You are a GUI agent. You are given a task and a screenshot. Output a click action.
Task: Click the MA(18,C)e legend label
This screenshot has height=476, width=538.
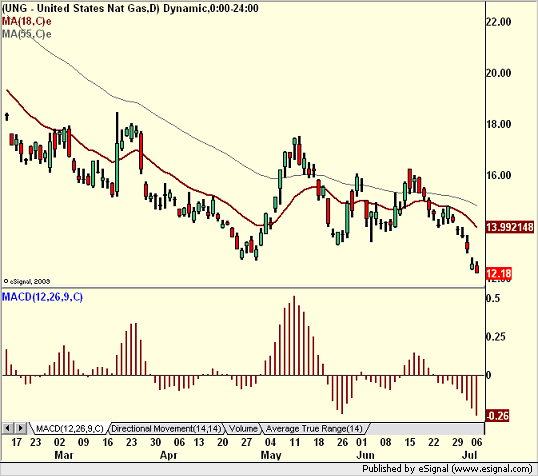click(x=27, y=21)
